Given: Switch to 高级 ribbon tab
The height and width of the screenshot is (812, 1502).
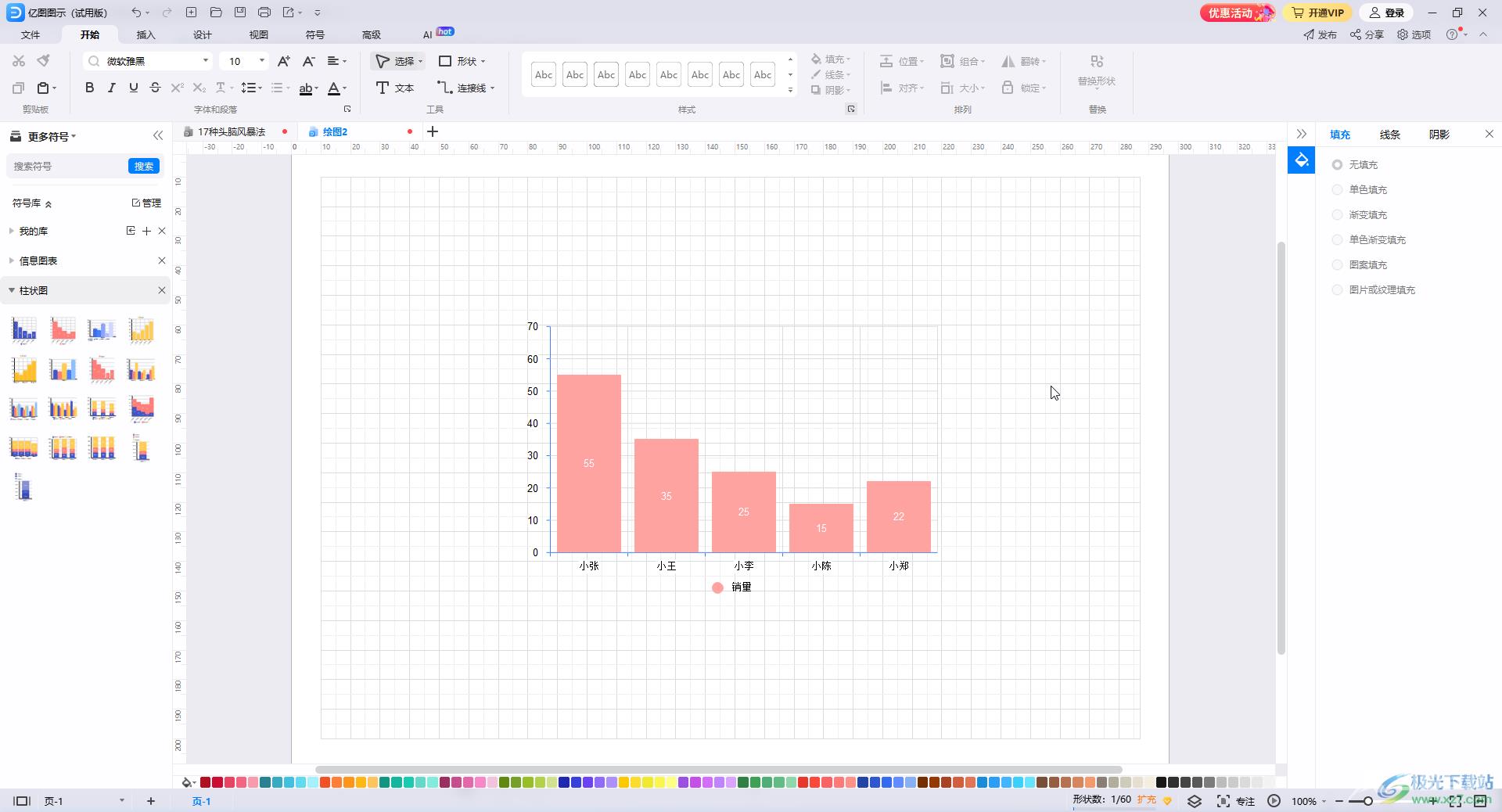Looking at the screenshot, I should tap(372, 34).
